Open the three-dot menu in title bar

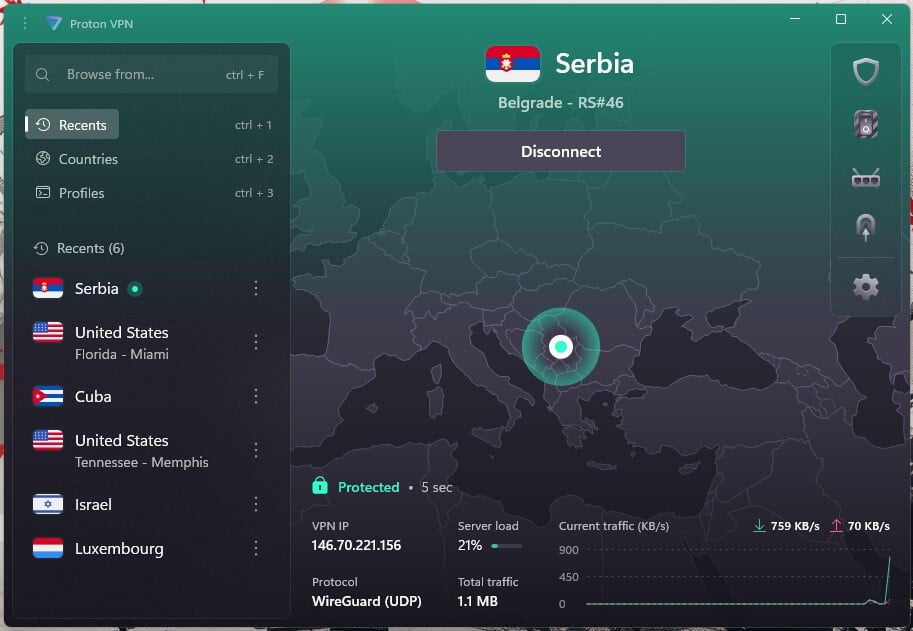coord(25,23)
